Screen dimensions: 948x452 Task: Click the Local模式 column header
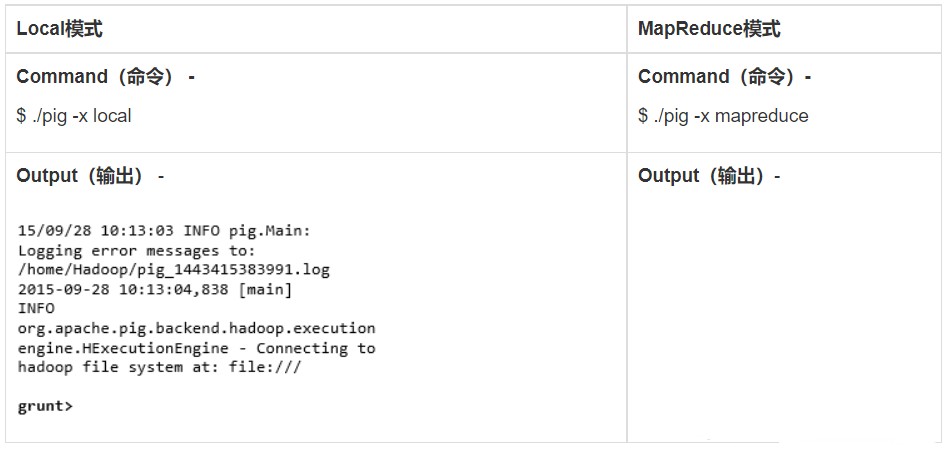coord(59,29)
